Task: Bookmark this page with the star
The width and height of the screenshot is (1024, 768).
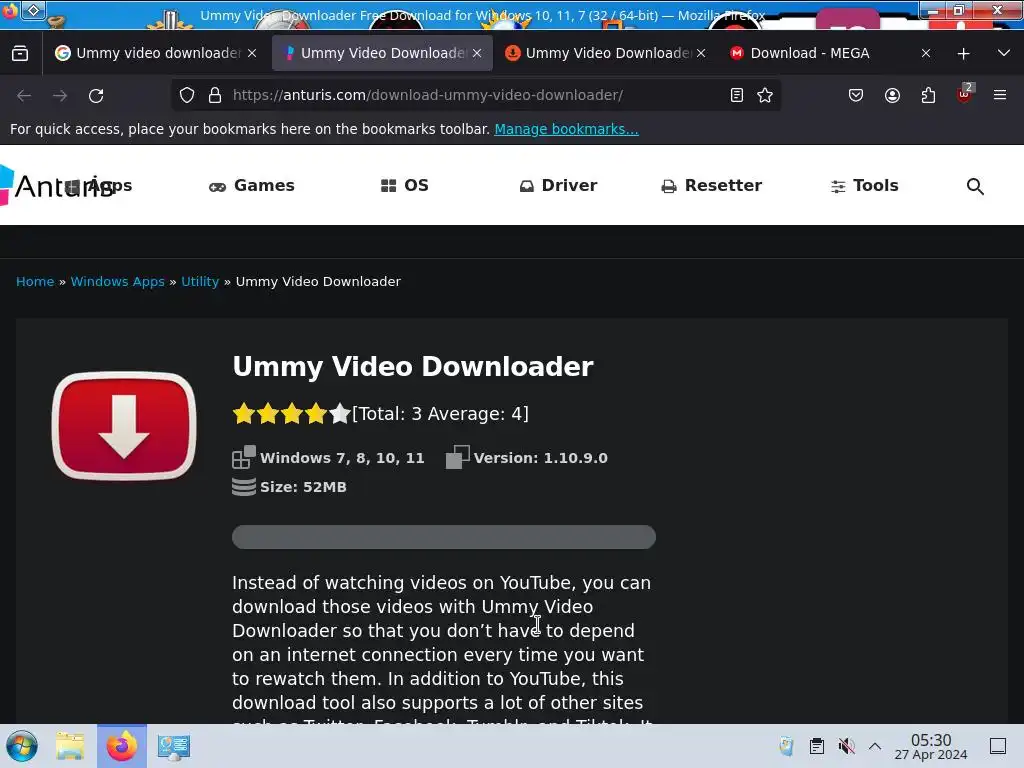Action: (765, 95)
